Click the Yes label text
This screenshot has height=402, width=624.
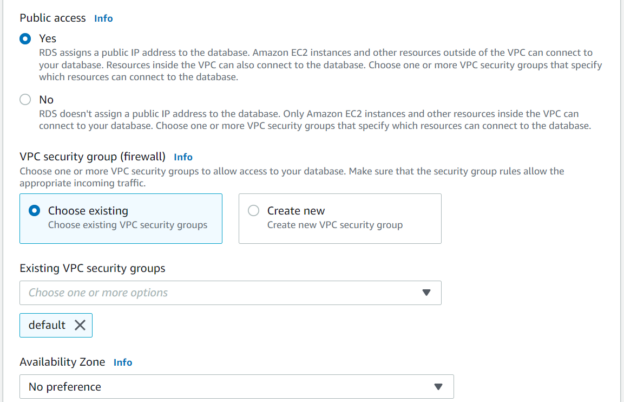click(x=48, y=37)
